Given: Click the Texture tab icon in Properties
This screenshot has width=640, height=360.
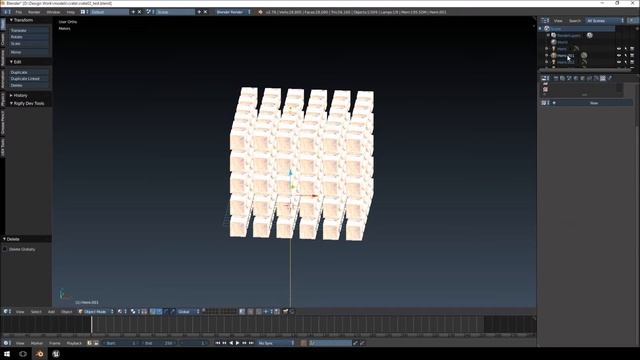Looking at the screenshot, I should coord(603,78).
